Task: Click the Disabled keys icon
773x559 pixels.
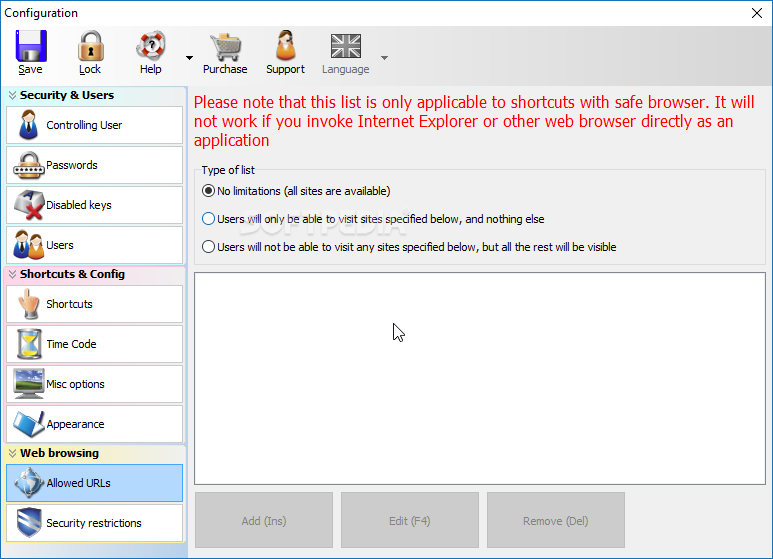Action: 29,205
